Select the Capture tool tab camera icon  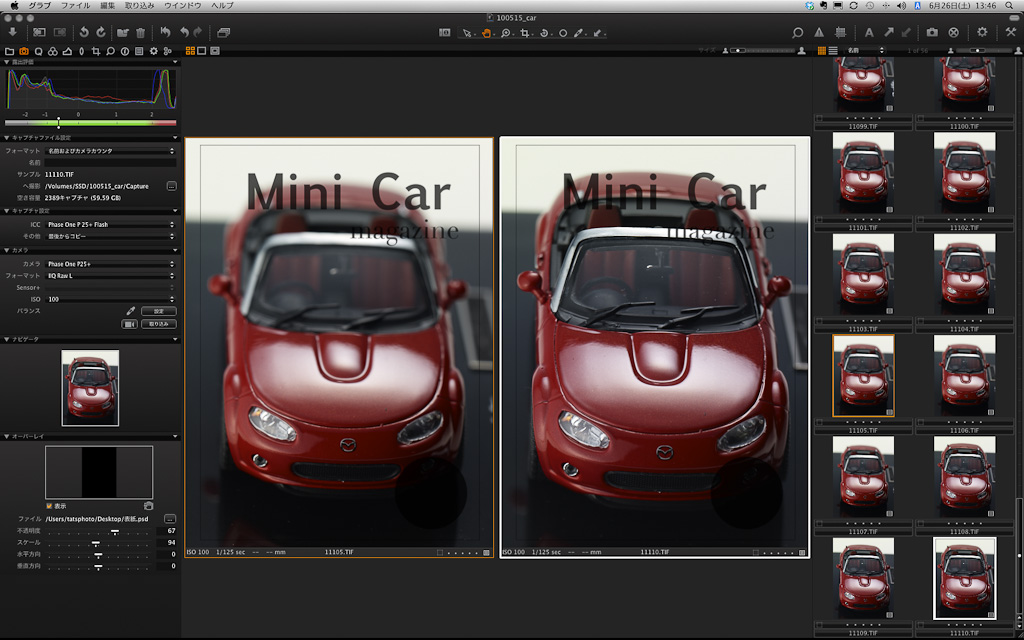click(x=23, y=50)
